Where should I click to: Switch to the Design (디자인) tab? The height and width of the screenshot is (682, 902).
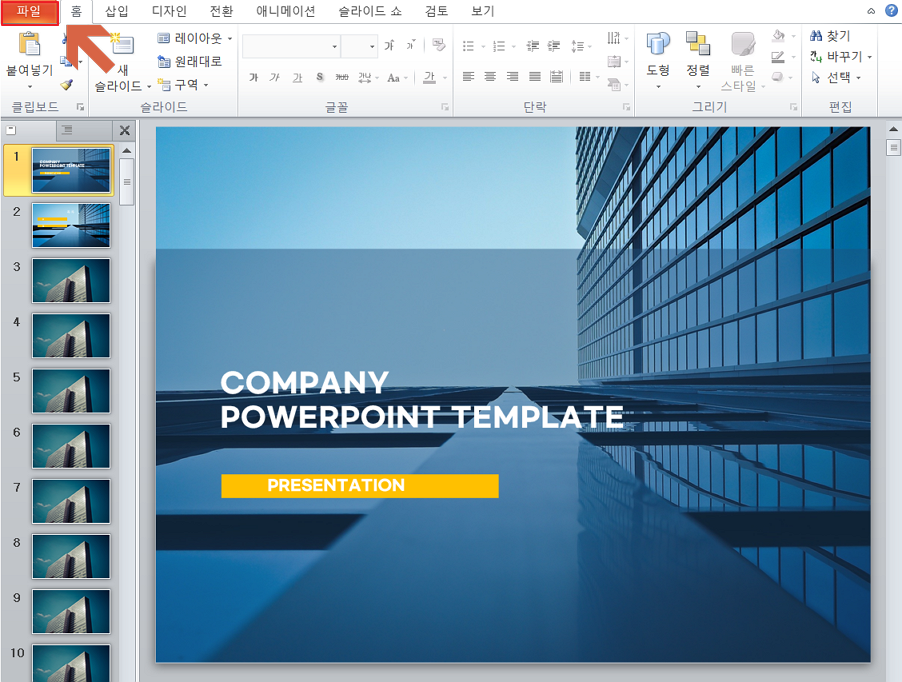pos(169,11)
